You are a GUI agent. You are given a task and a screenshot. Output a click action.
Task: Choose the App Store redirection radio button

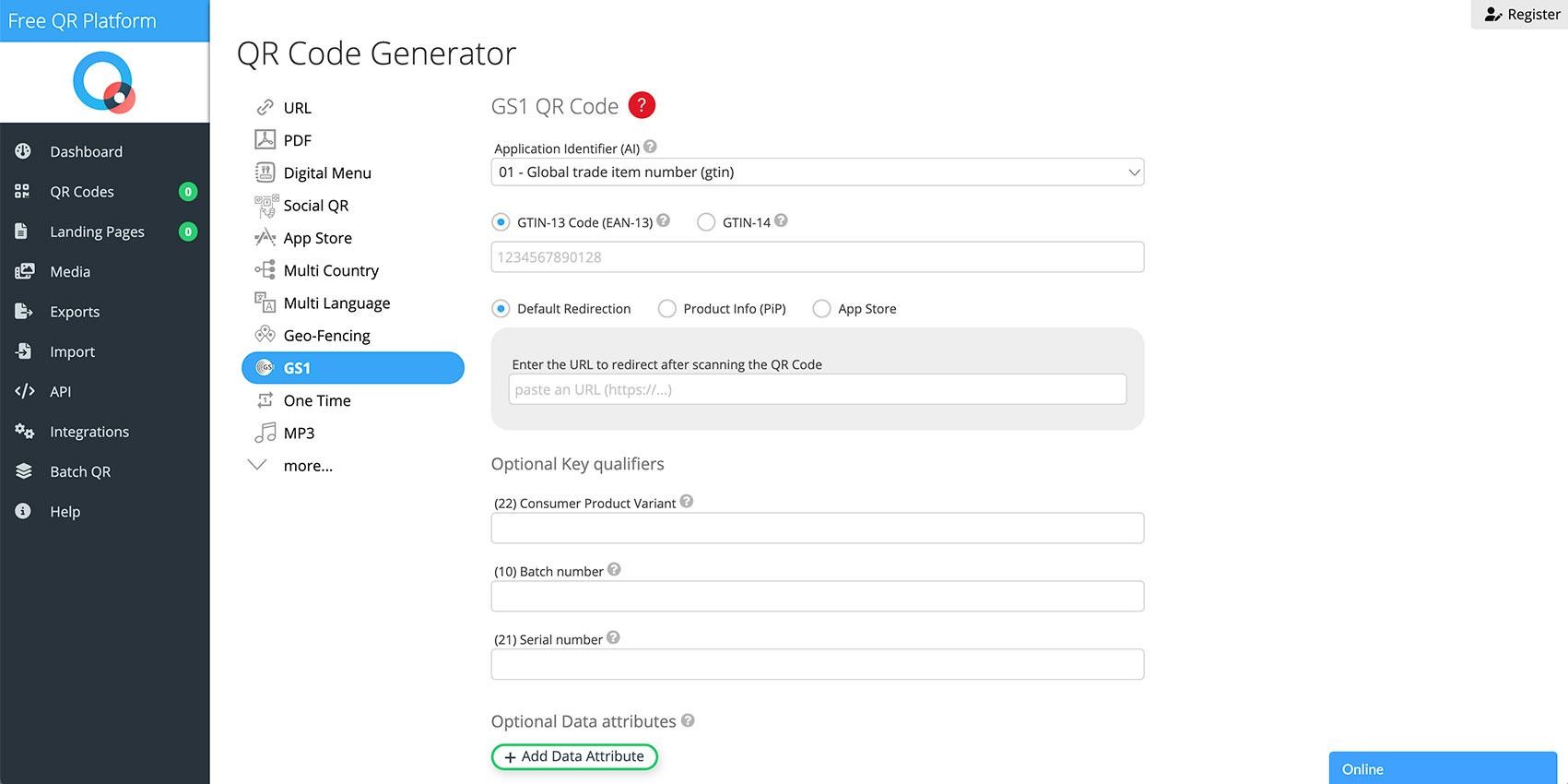click(821, 309)
